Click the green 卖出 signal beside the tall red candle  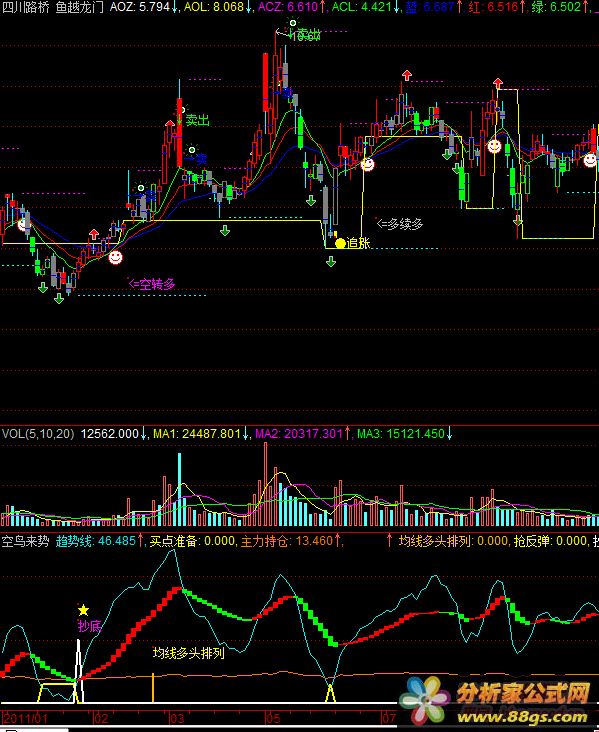(197, 120)
